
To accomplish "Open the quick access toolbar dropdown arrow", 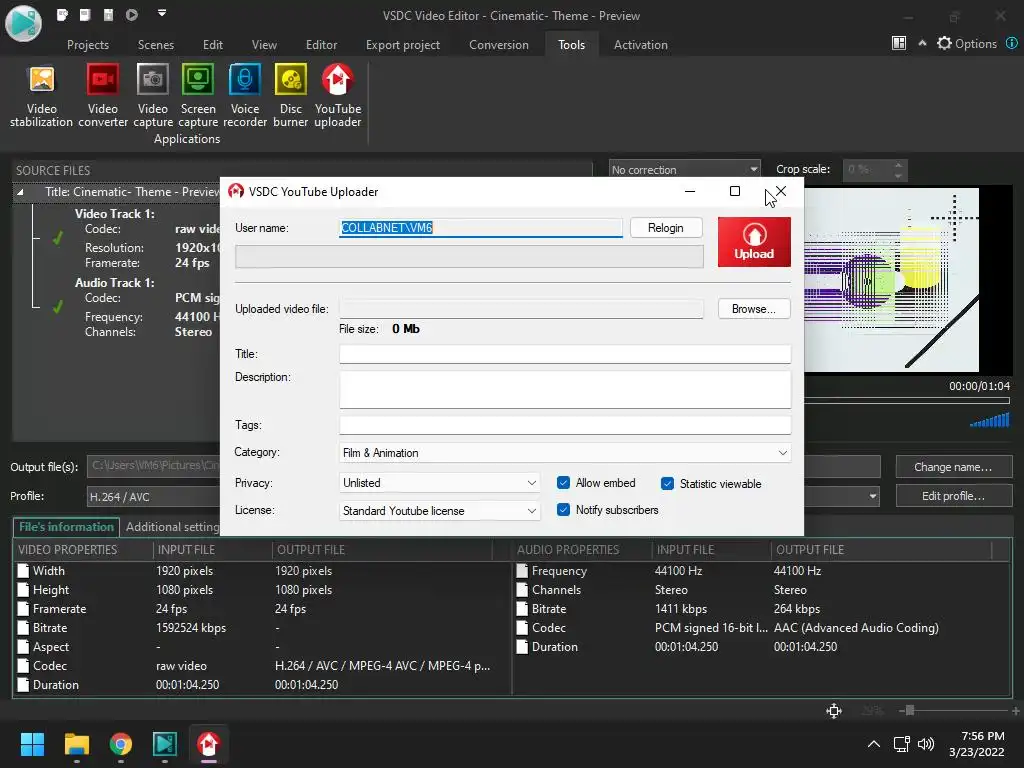I will [x=162, y=13].
